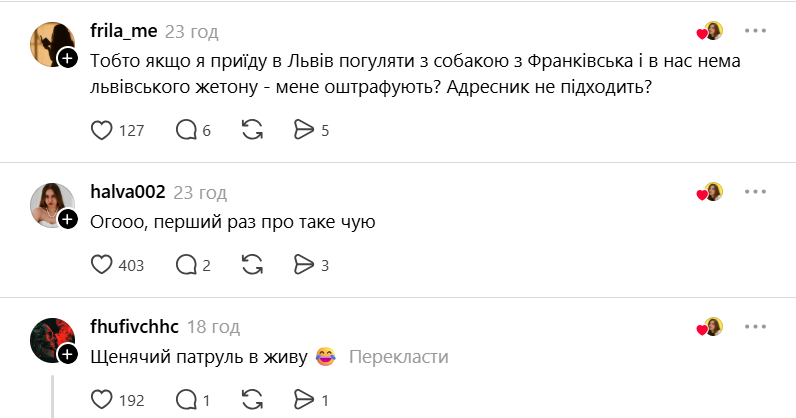This screenshot has width=796, height=418.
Task: Open the halva002 username link
Action: (127, 192)
